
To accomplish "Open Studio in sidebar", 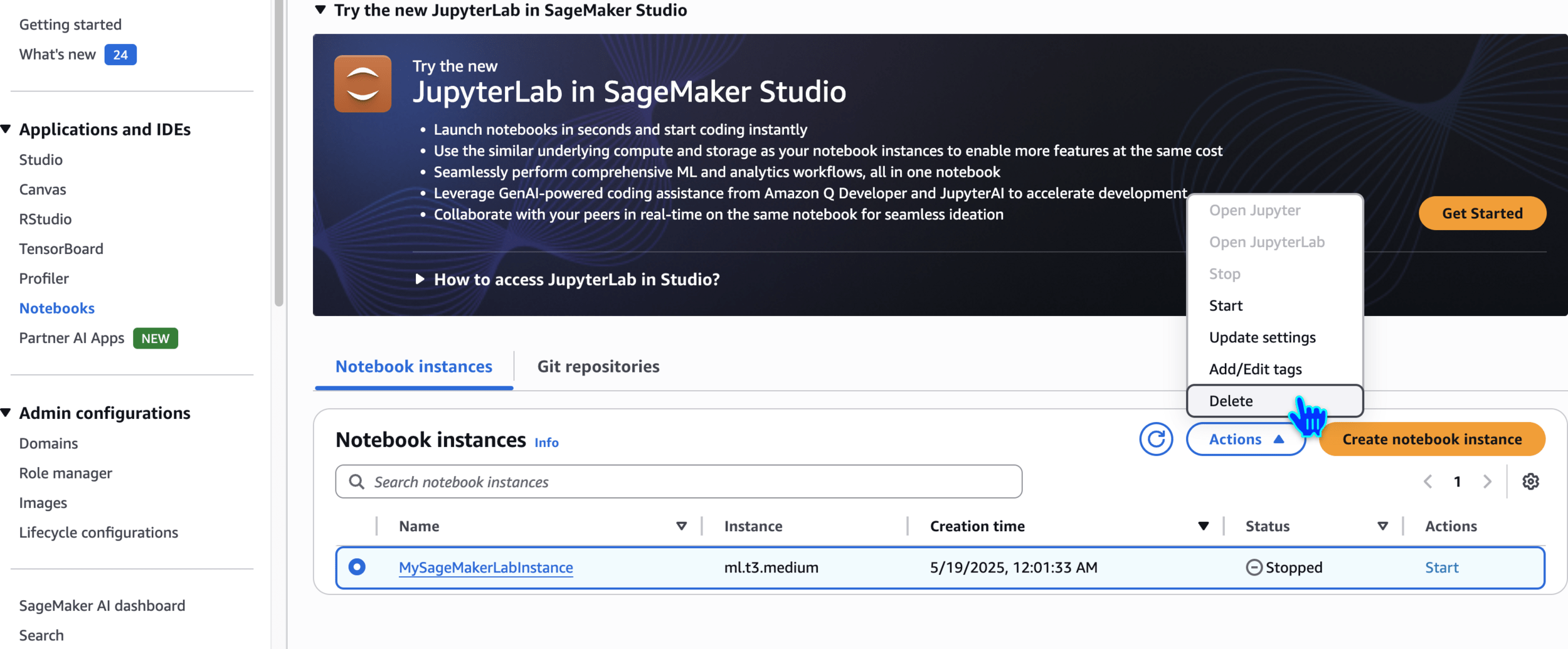I will tap(41, 160).
